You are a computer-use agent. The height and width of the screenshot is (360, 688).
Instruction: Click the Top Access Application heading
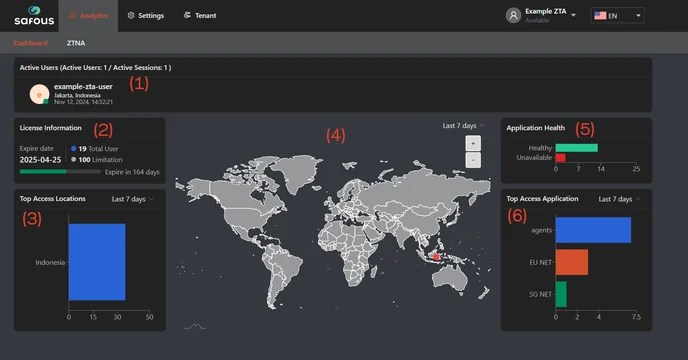tap(542, 198)
